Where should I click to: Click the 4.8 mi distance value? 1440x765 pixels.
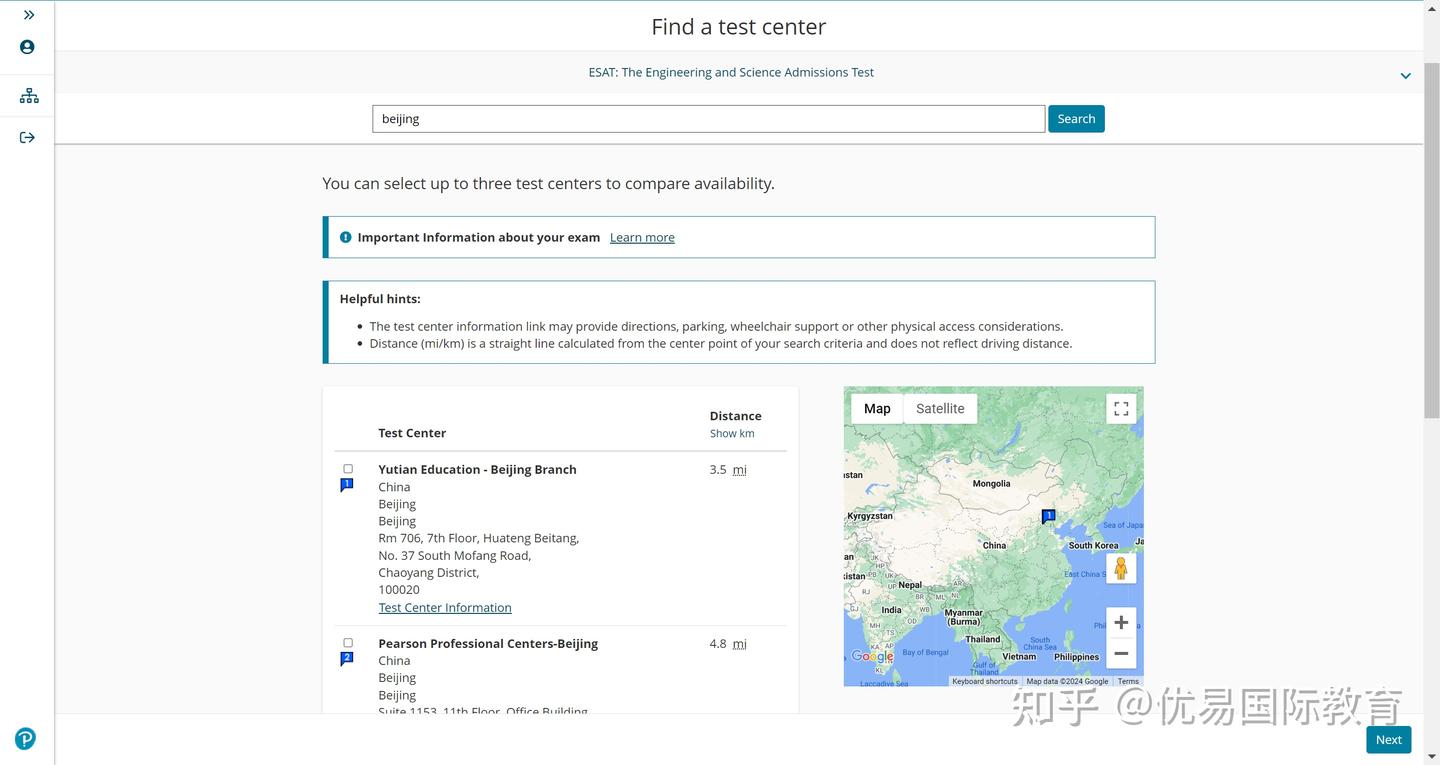(728, 643)
